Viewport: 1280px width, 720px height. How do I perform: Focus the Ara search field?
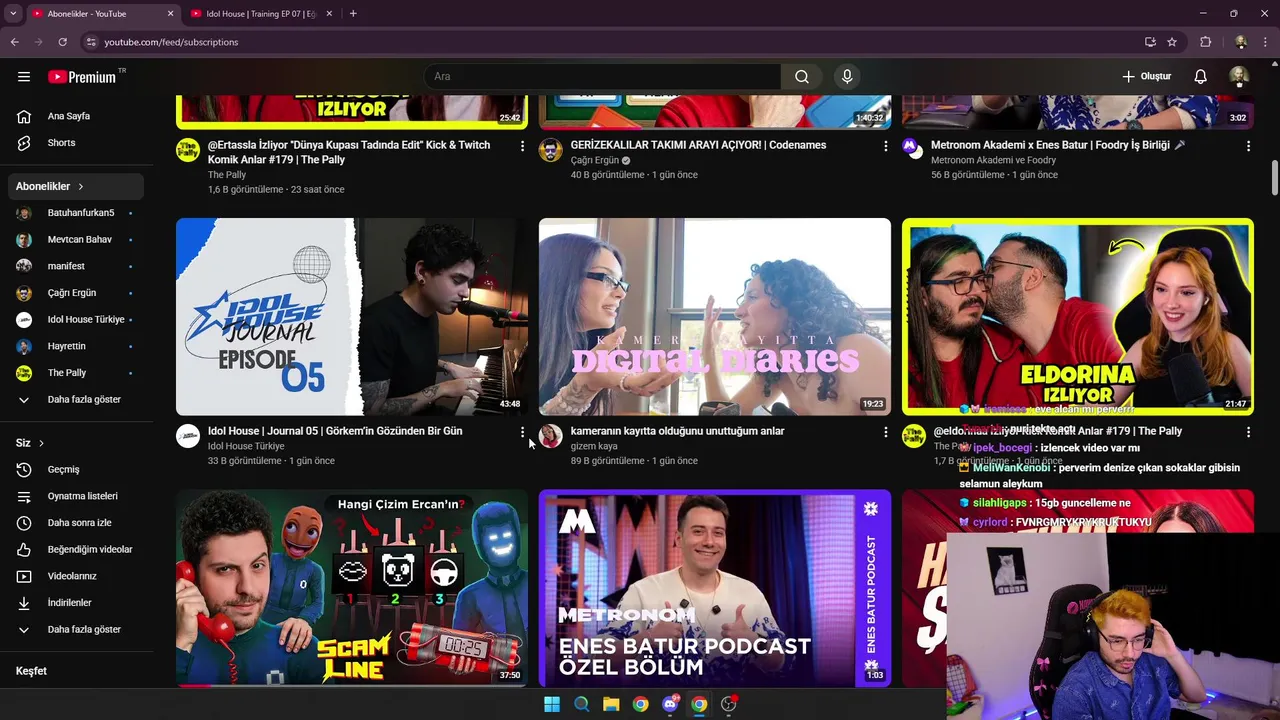tap(603, 77)
